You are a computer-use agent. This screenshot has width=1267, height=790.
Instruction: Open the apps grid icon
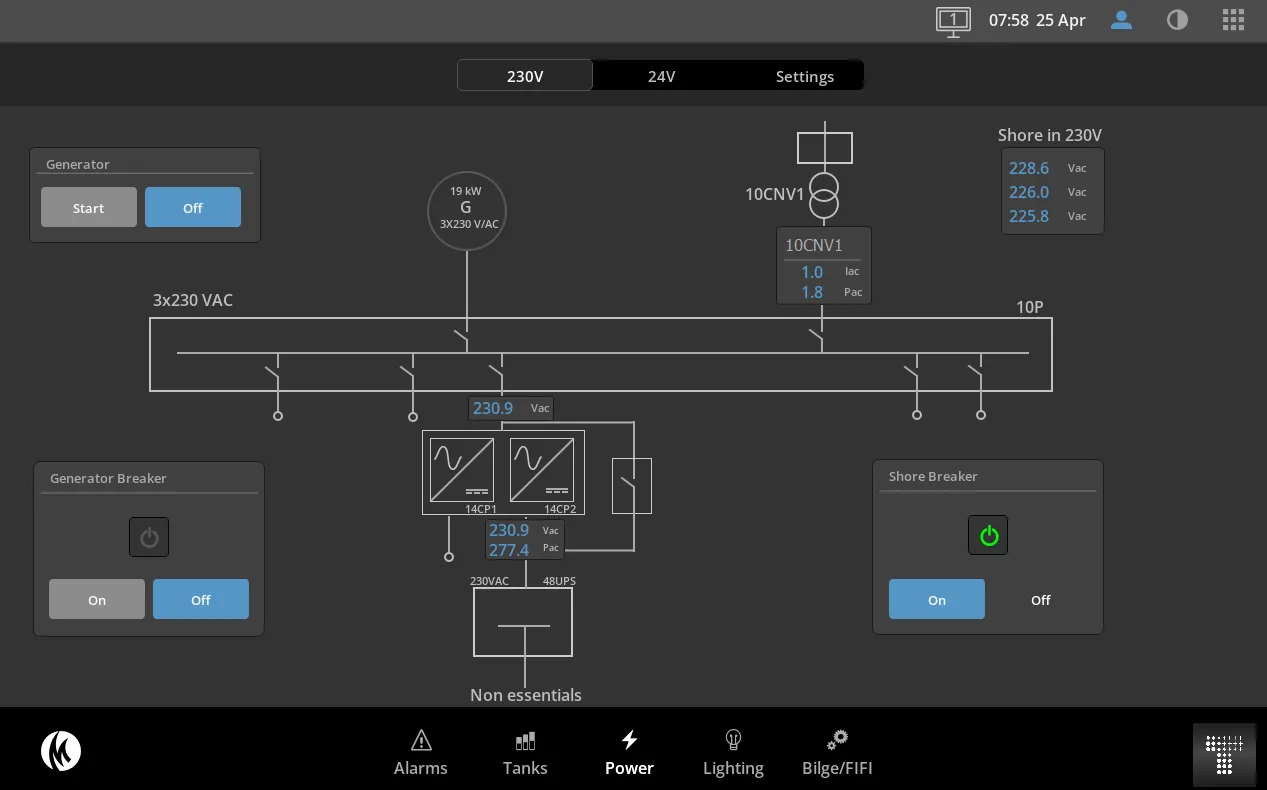point(1234,20)
